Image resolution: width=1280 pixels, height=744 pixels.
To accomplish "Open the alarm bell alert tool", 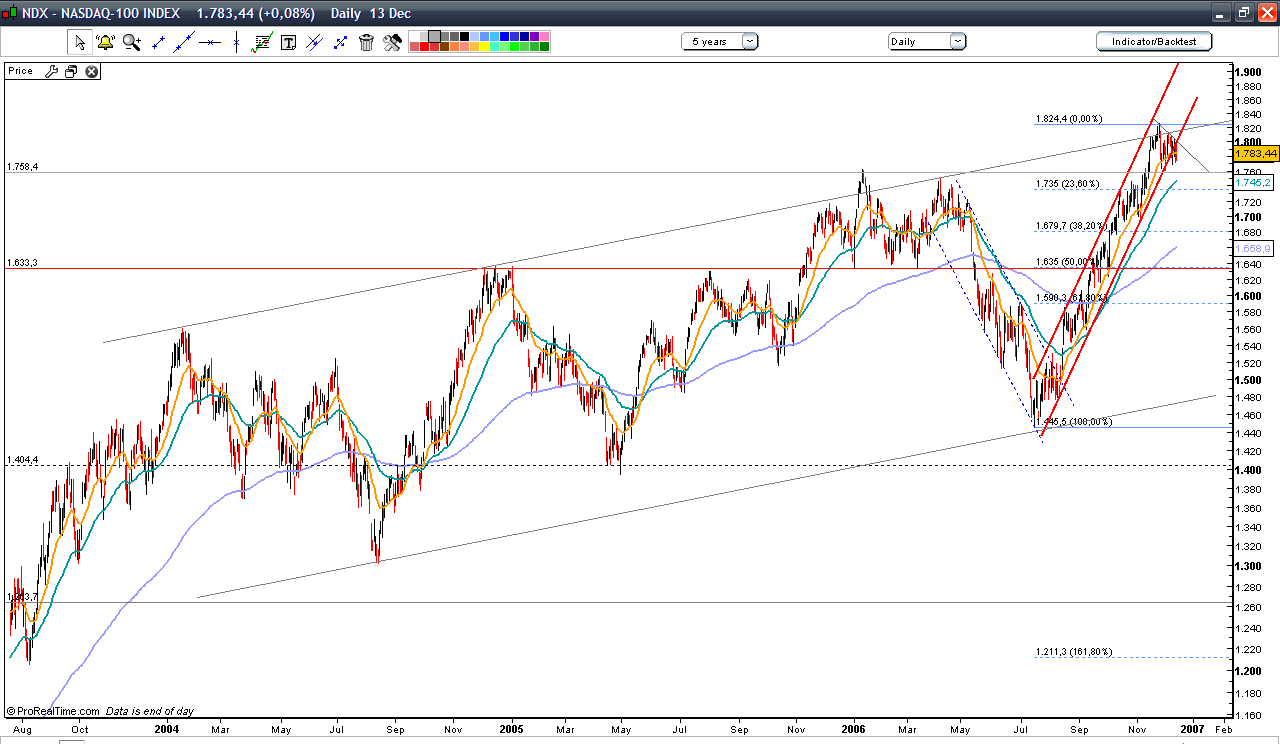I will pos(105,42).
